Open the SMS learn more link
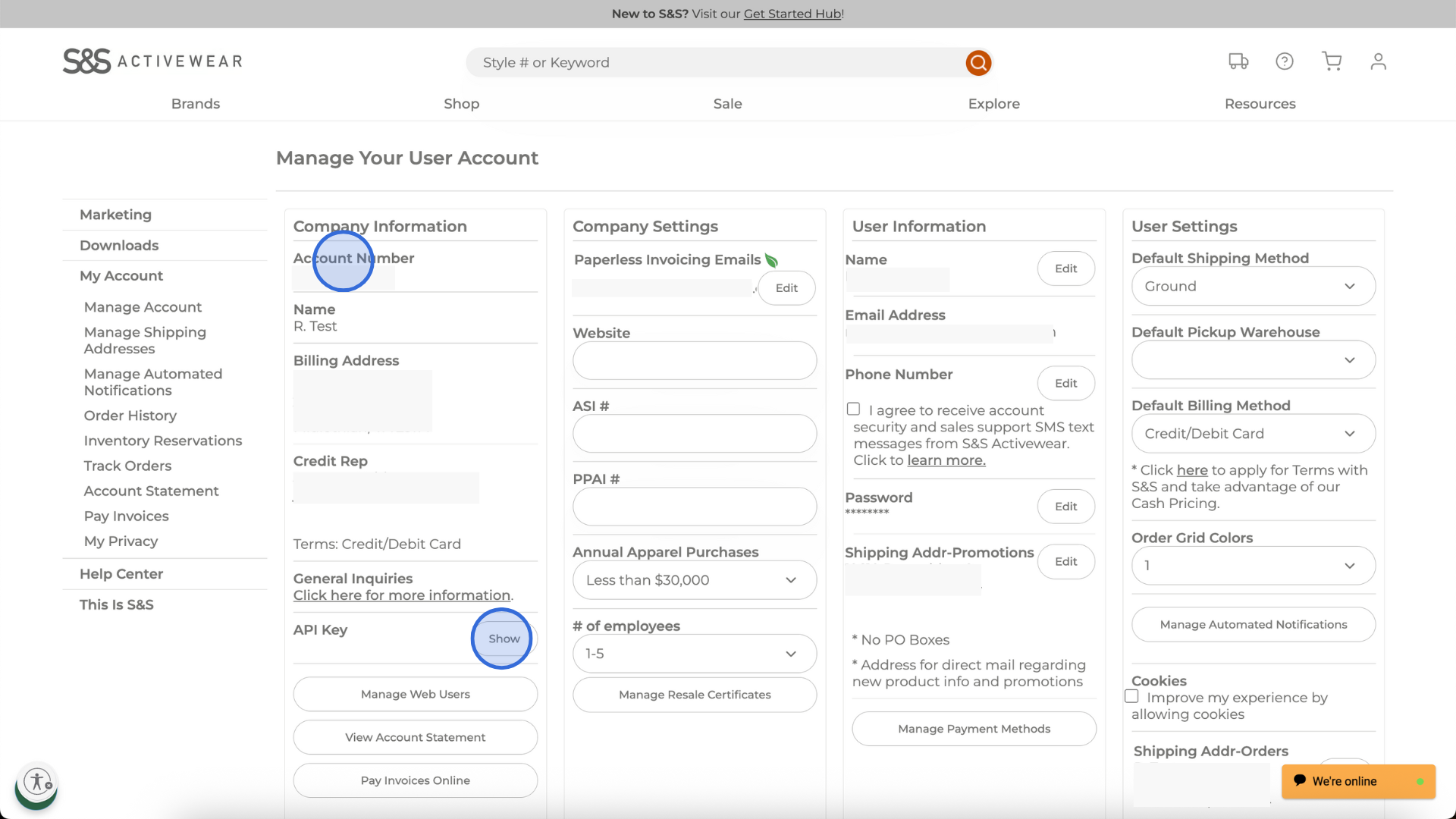This screenshot has width=1456, height=819. (x=946, y=460)
